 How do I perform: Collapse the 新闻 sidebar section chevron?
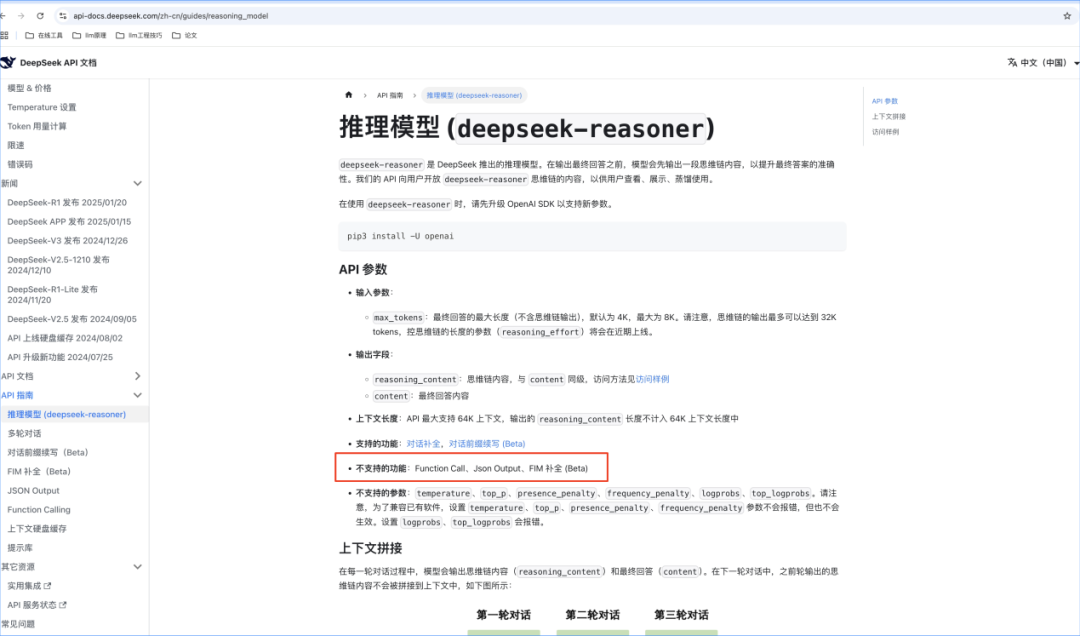(x=138, y=183)
